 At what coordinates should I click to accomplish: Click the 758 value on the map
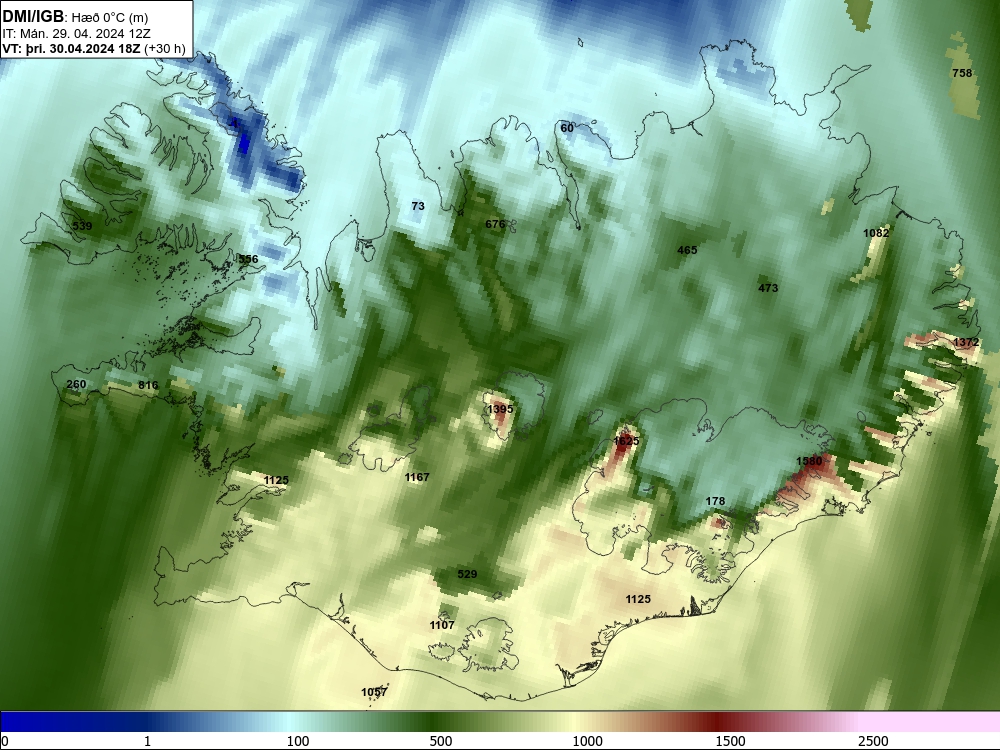[962, 73]
